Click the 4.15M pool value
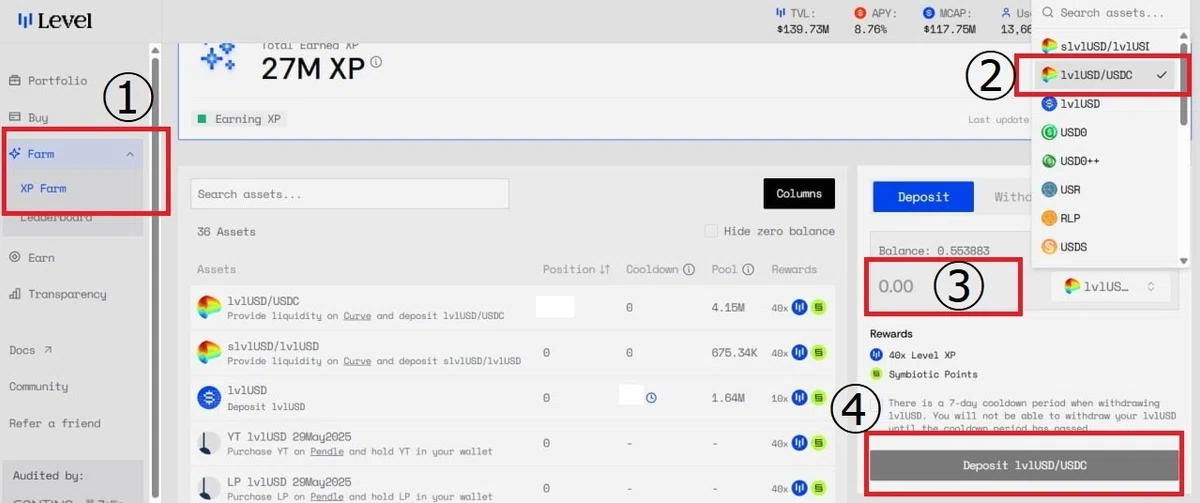Viewport: 1200px width, 503px height. pyautogui.click(x=727, y=307)
